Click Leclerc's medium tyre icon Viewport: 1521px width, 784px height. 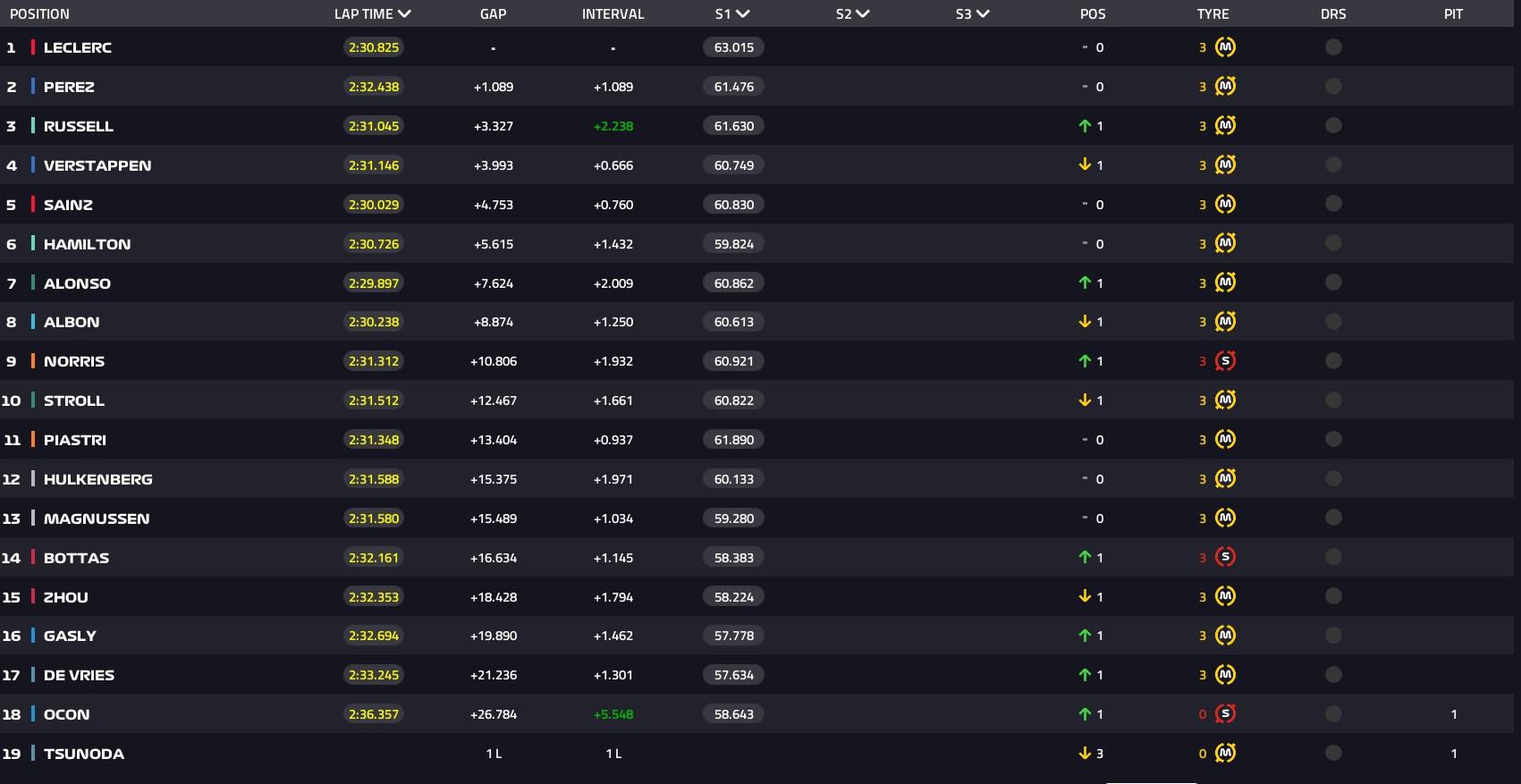1225,47
